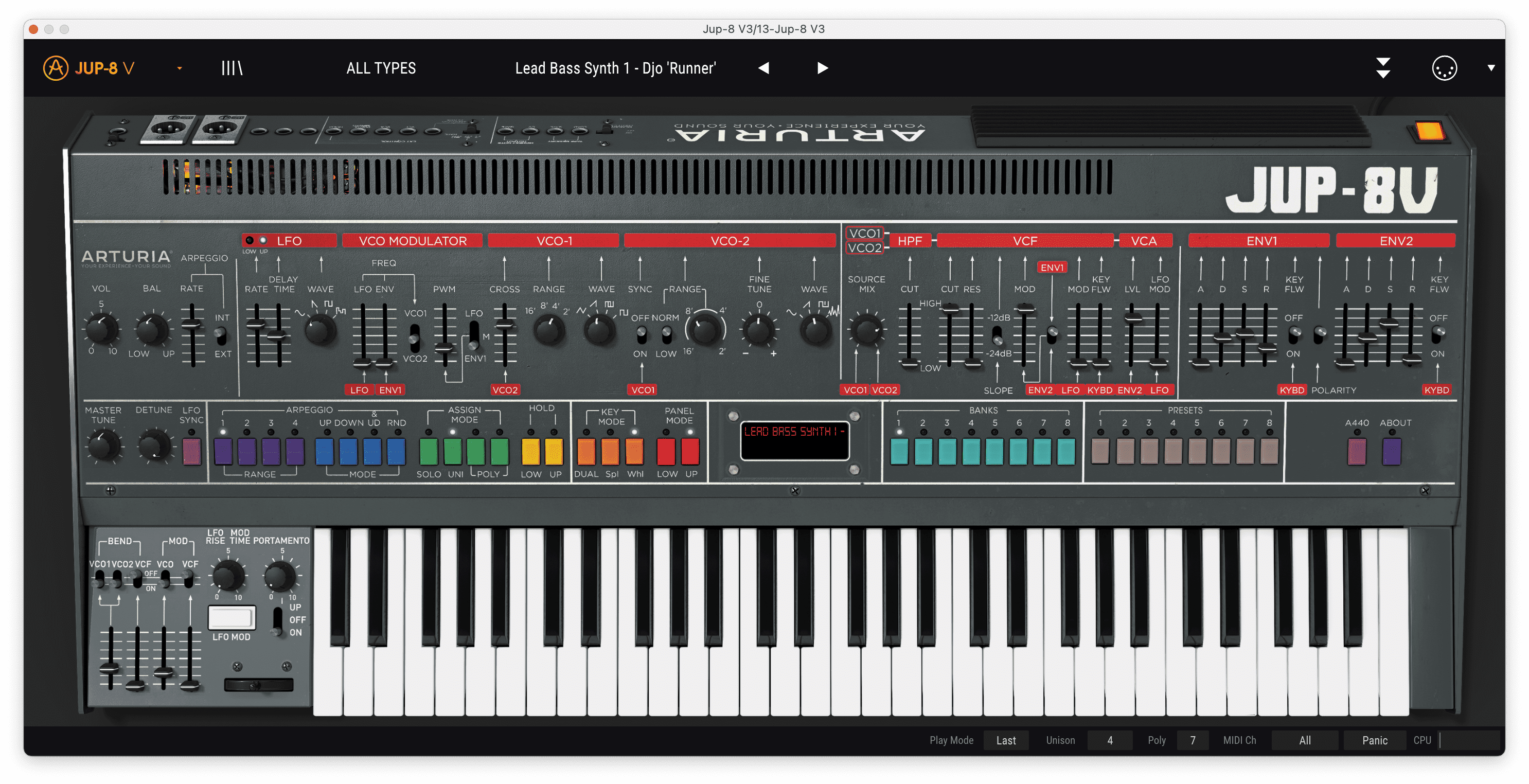Open the MIDI Ch All dropdown
The width and height of the screenshot is (1529, 784).
[1305, 740]
